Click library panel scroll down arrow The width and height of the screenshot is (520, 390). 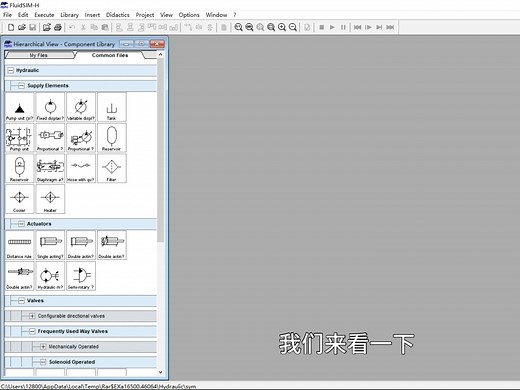(160, 372)
